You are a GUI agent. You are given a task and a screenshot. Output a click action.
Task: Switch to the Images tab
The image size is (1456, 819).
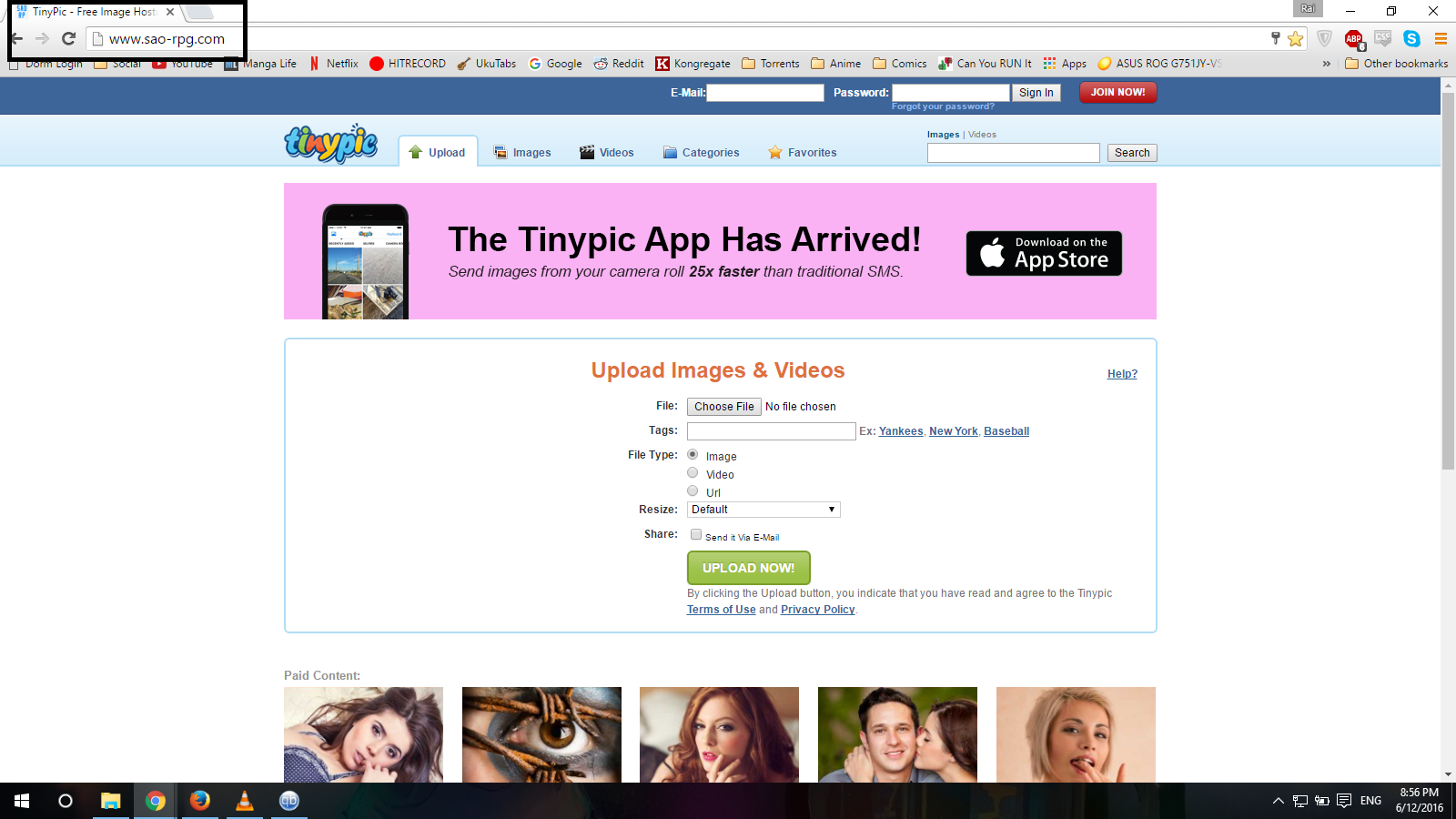(x=522, y=152)
